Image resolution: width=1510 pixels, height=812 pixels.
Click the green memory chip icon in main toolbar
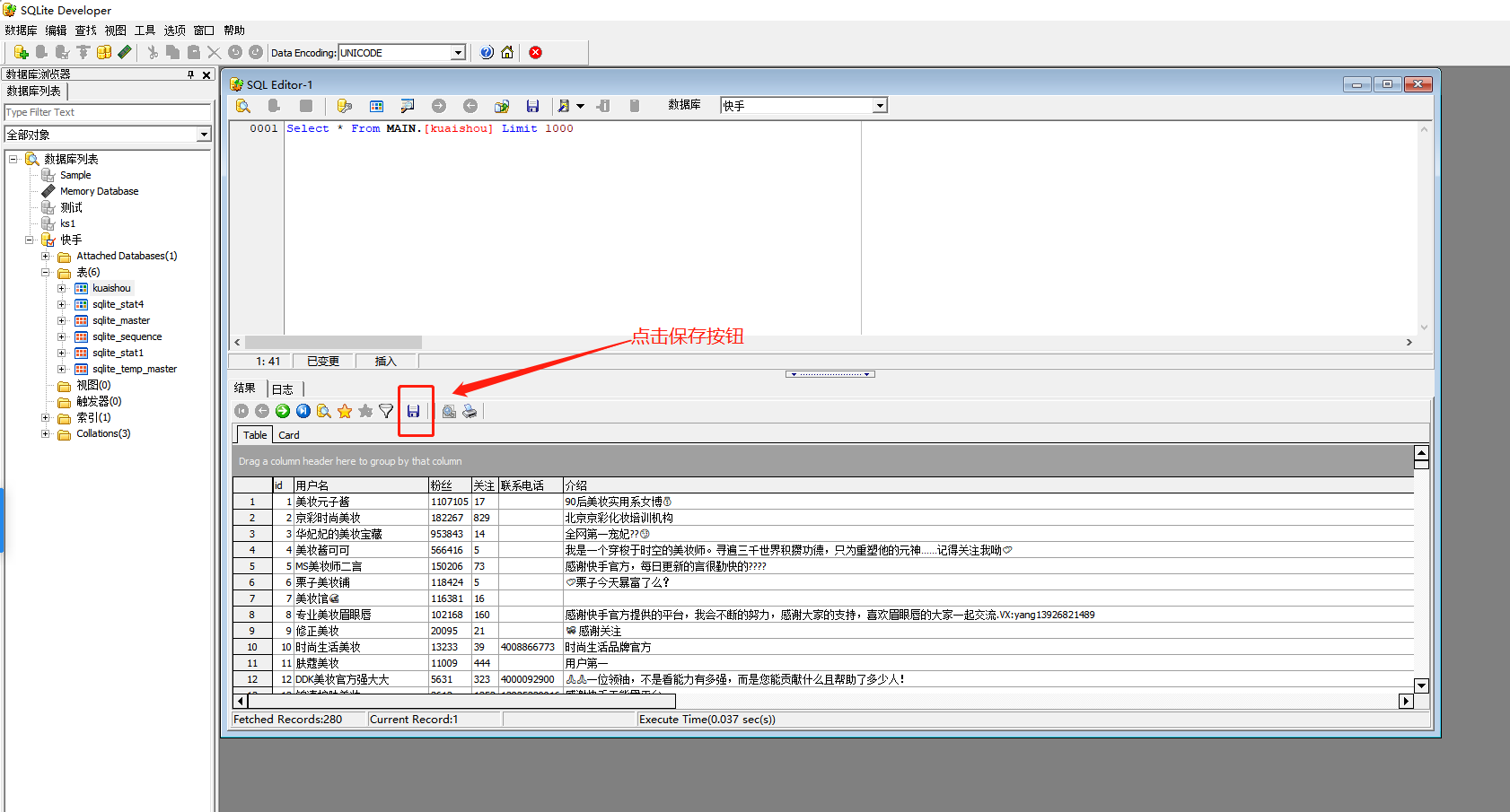125,52
